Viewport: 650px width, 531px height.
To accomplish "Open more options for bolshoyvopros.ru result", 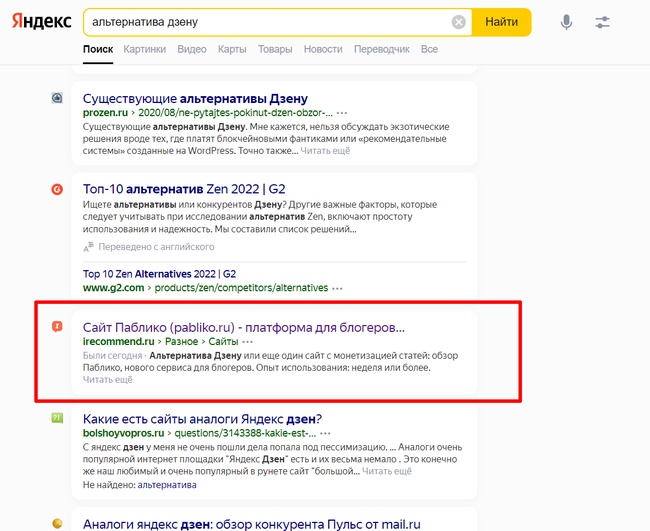I will (325, 434).
